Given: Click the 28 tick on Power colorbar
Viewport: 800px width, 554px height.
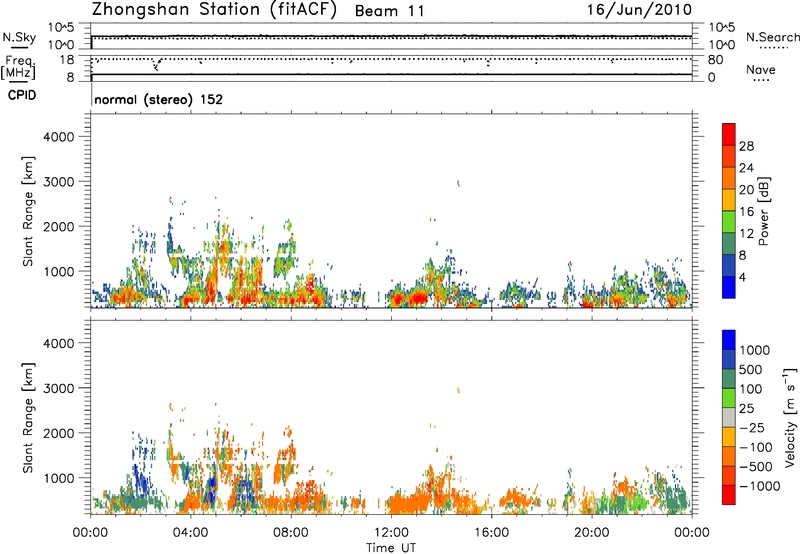Looking at the screenshot, I should (746, 146).
